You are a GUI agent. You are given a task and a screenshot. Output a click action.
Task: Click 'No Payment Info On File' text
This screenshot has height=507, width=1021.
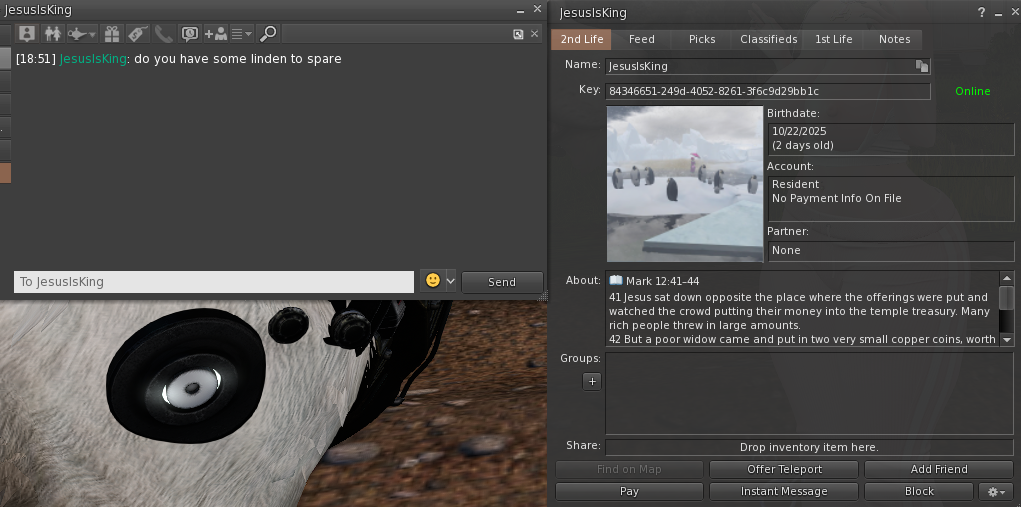pos(837,199)
